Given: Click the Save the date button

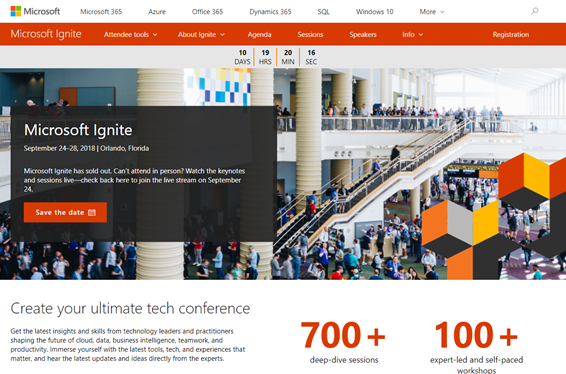Looking at the screenshot, I should 65,212.
